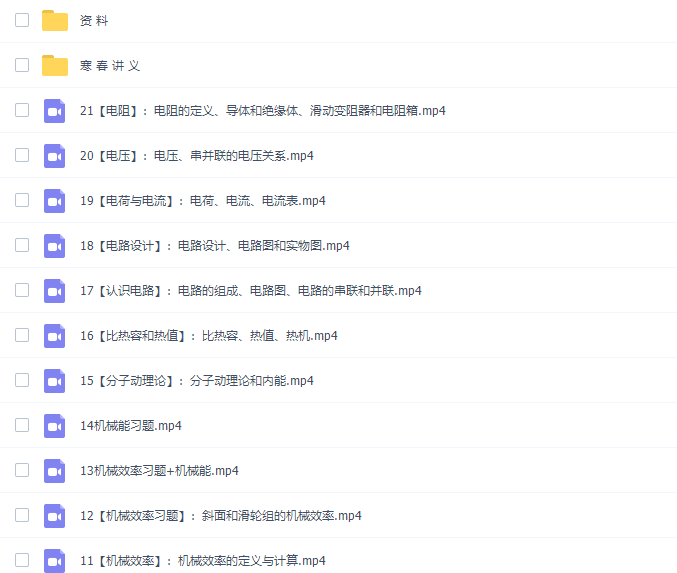Open 14机械能习题.mp4 file name
This screenshot has height=573, width=677.
[x=130, y=426]
